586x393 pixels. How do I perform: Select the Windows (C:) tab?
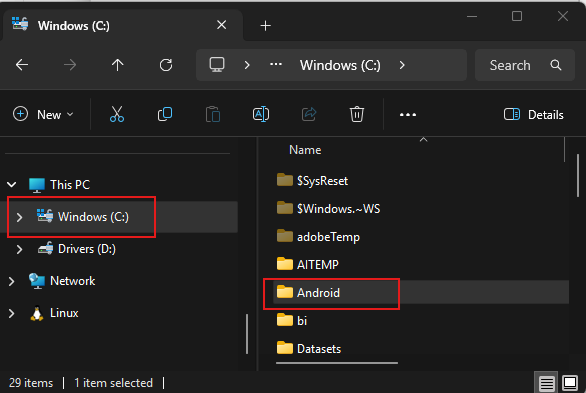[123, 25]
